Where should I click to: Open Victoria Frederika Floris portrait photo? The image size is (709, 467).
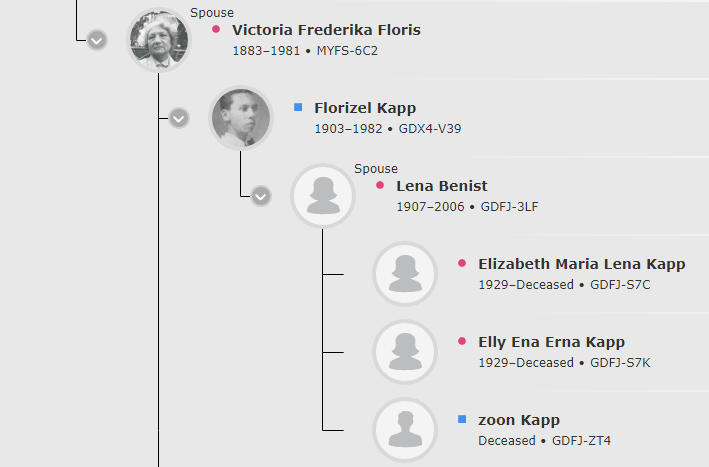pyautogui.click(x=159, y=40)
